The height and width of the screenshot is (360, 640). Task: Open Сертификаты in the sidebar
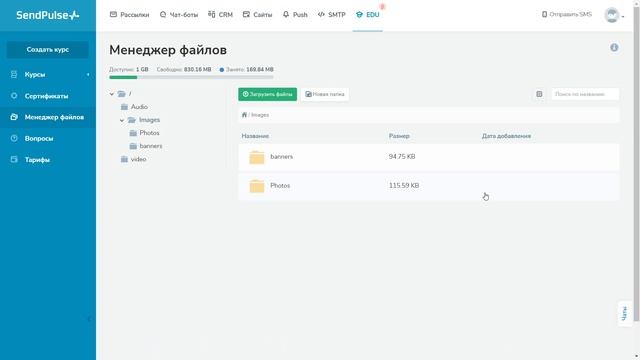coord(47,96)
